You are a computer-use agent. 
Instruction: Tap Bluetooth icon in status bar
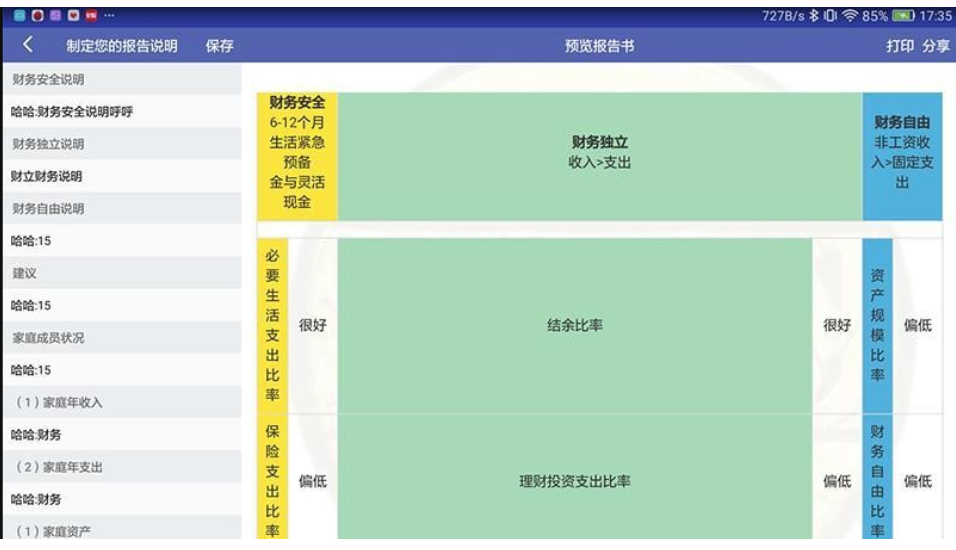(814, 16)
